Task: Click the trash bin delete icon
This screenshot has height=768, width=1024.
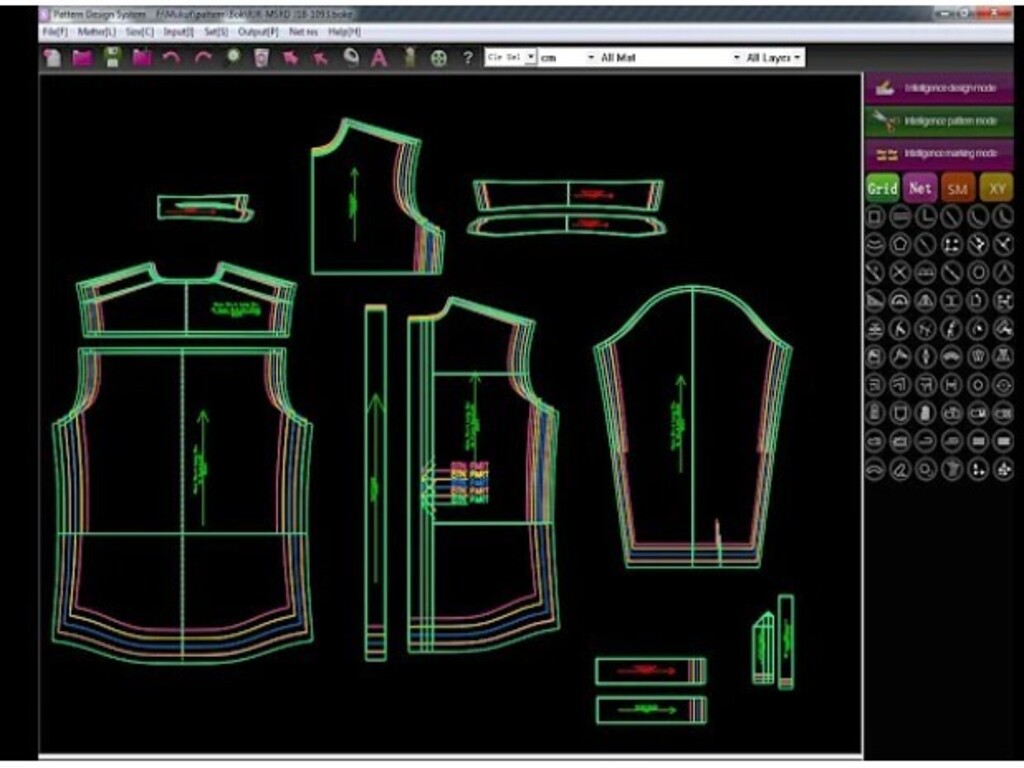Action: [261, 58]
